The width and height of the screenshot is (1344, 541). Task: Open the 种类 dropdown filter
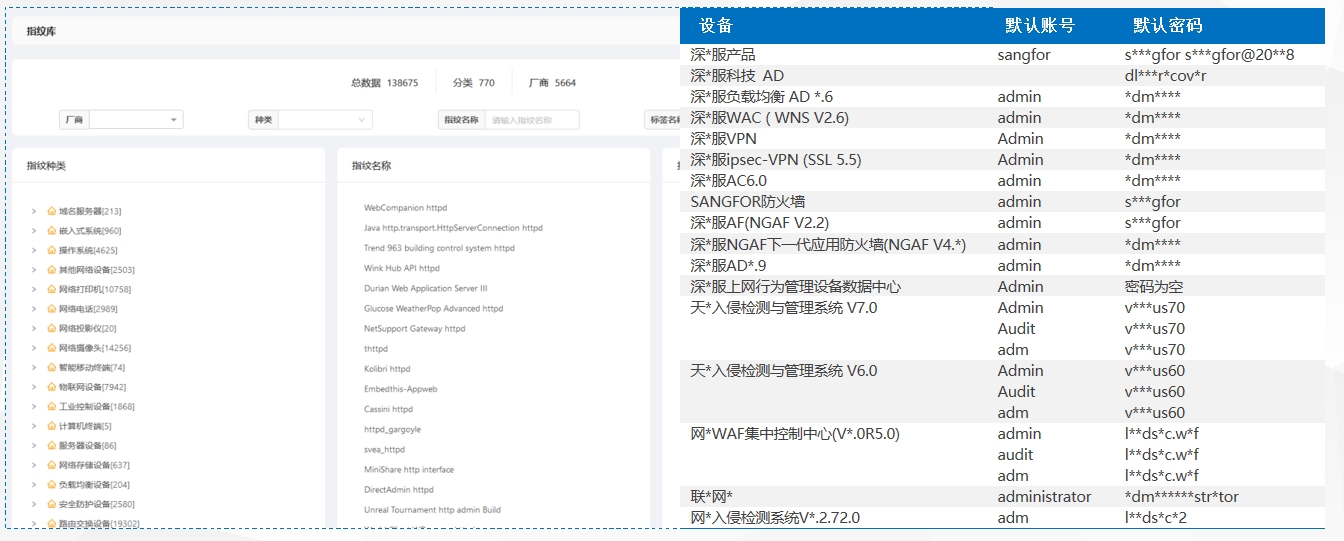pyautogui.click(x=325, y=120)
